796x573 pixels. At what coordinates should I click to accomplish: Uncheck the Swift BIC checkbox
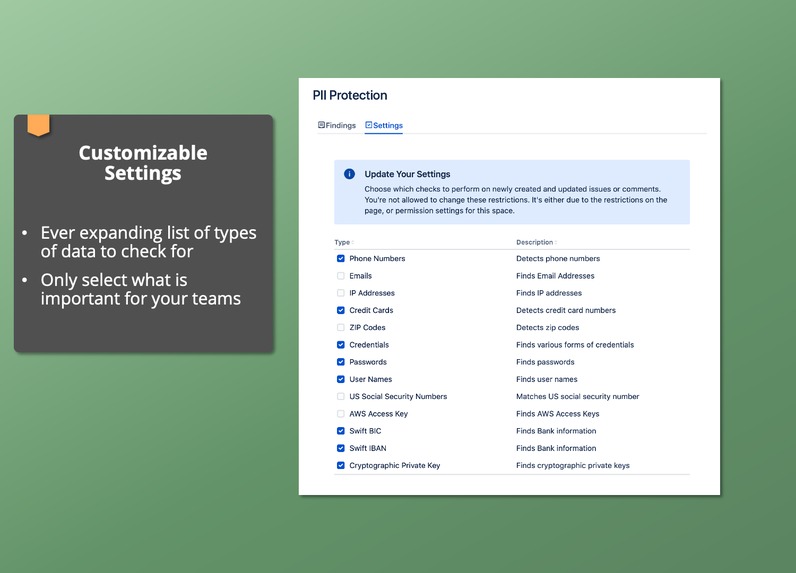coord(341,431)
